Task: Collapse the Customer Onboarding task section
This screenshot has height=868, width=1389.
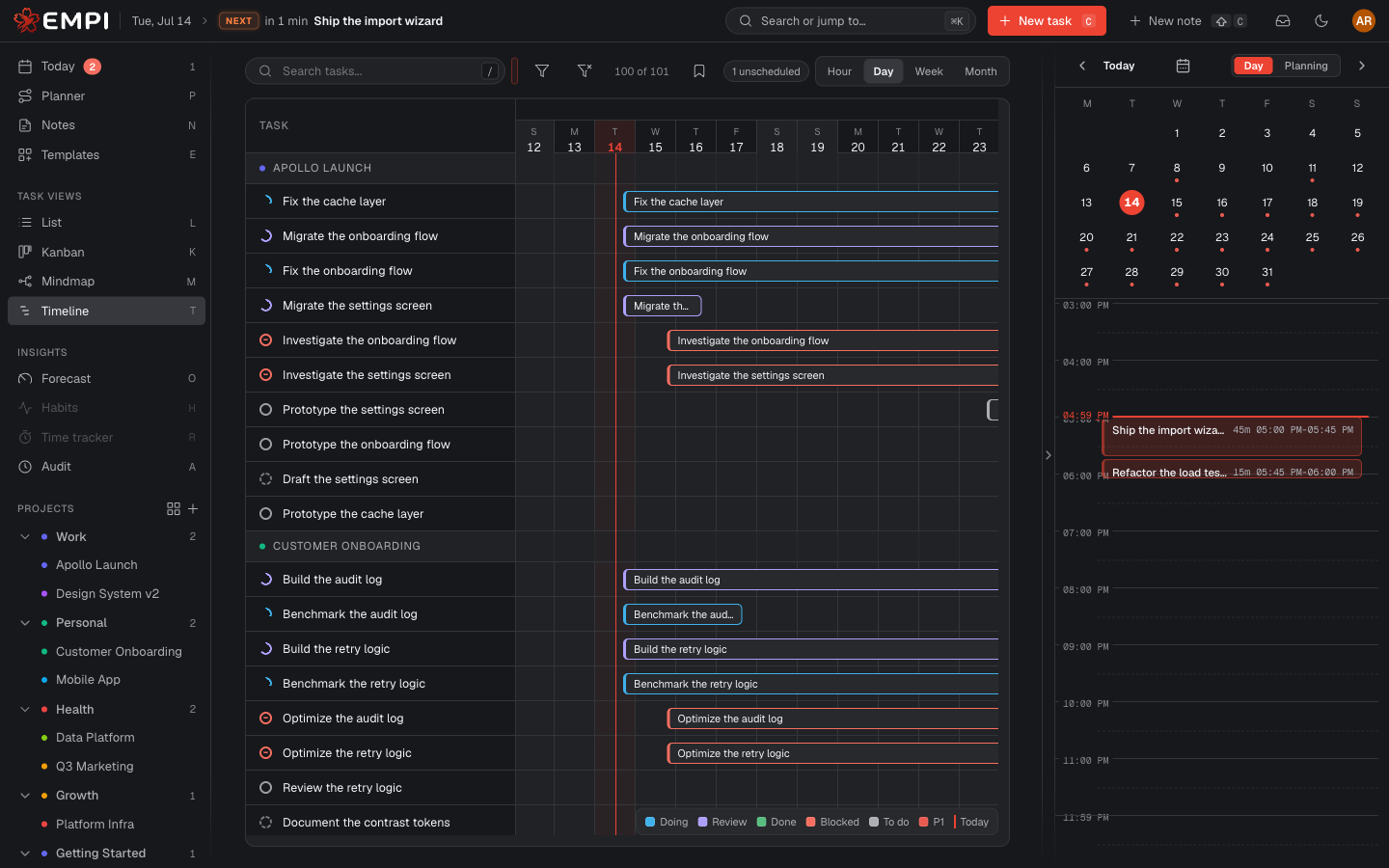Action: tap(380, 546)
